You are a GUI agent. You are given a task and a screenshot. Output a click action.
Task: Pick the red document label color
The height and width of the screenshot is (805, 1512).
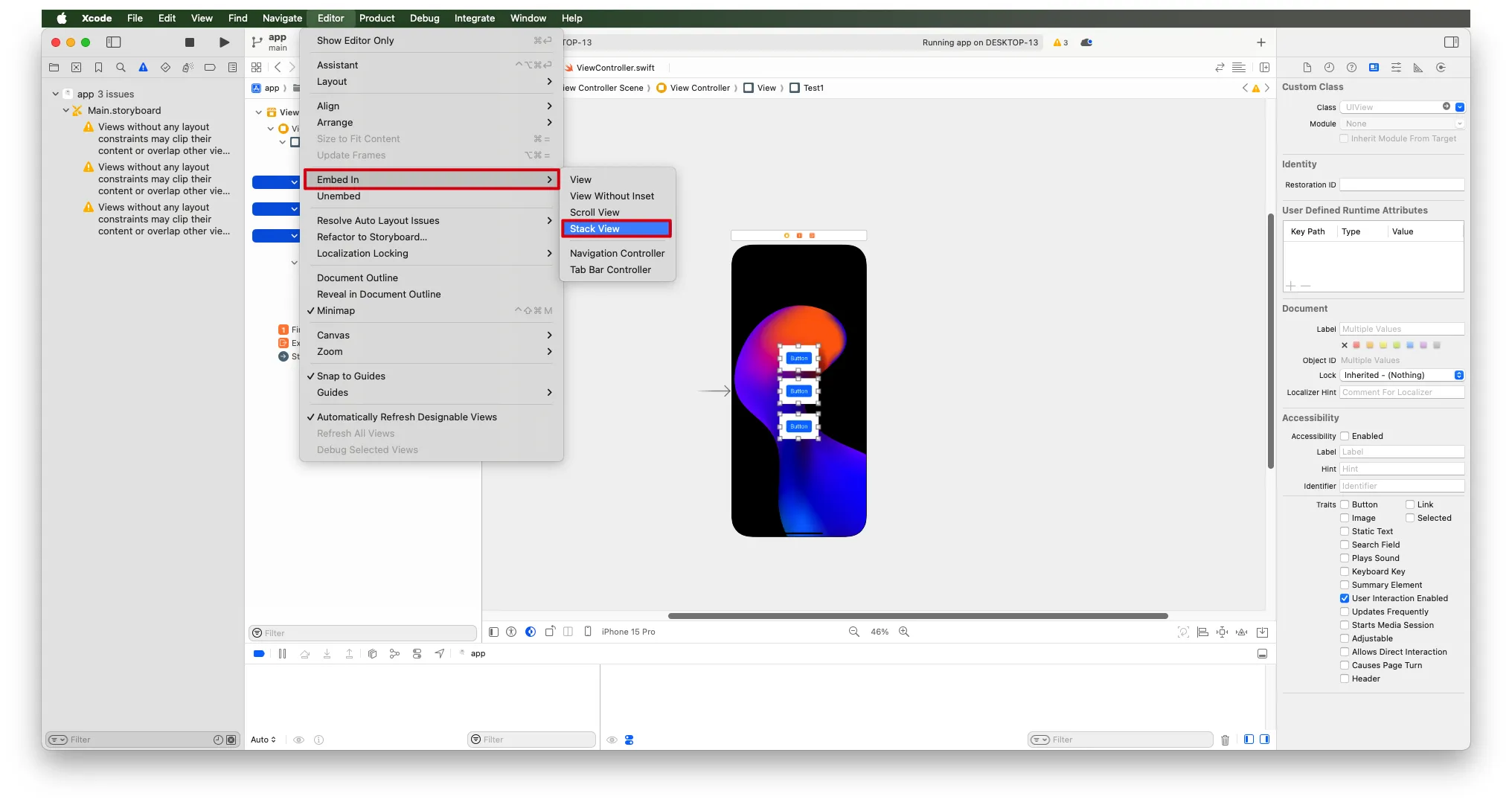[x=1356, y=345]
